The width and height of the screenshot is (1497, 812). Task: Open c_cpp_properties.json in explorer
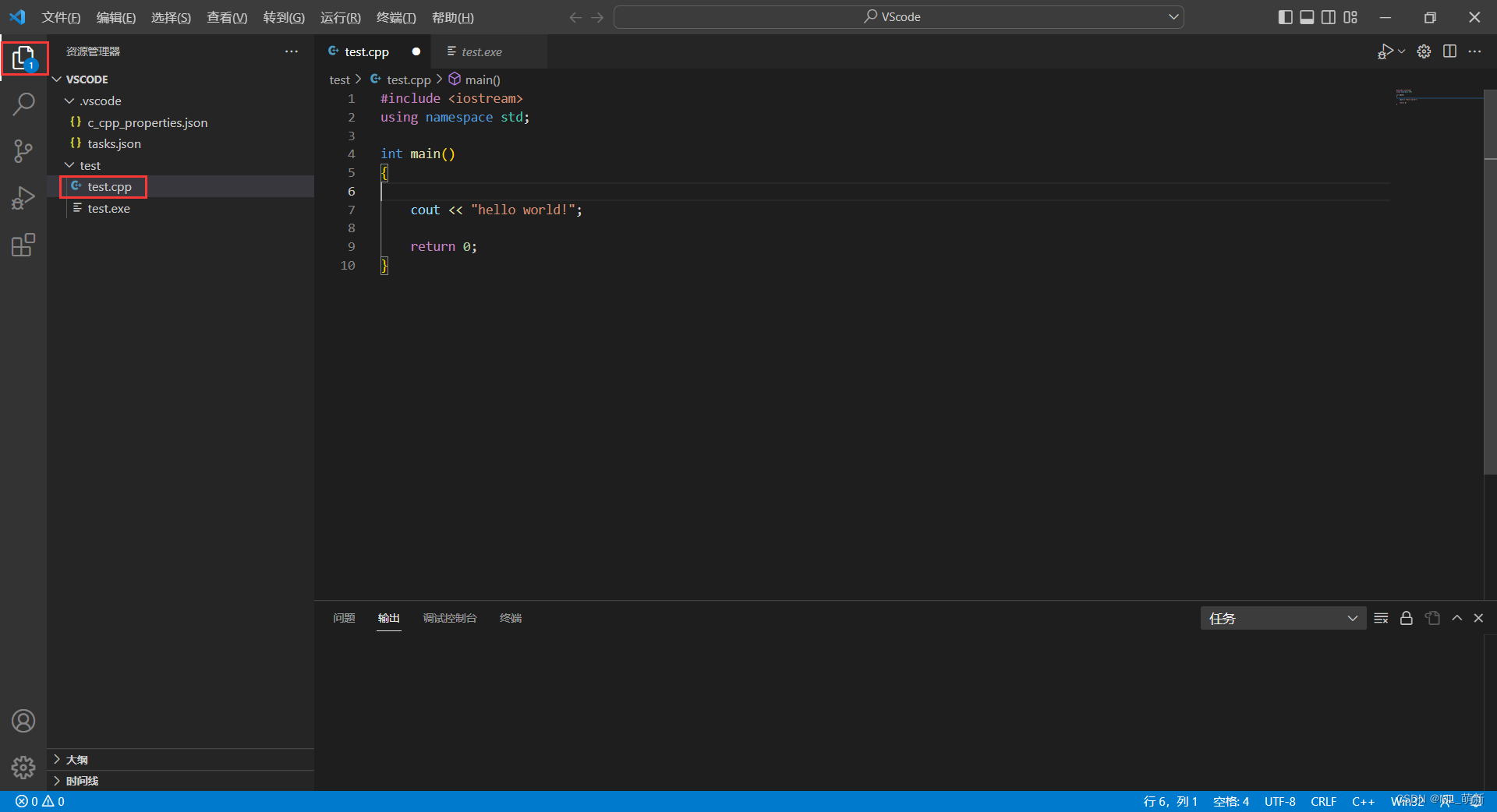[x=181, y=123]
